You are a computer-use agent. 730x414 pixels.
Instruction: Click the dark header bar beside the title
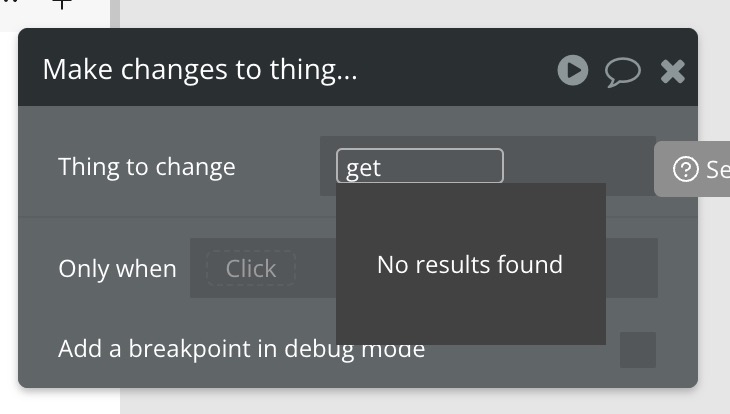pos(456,68)
